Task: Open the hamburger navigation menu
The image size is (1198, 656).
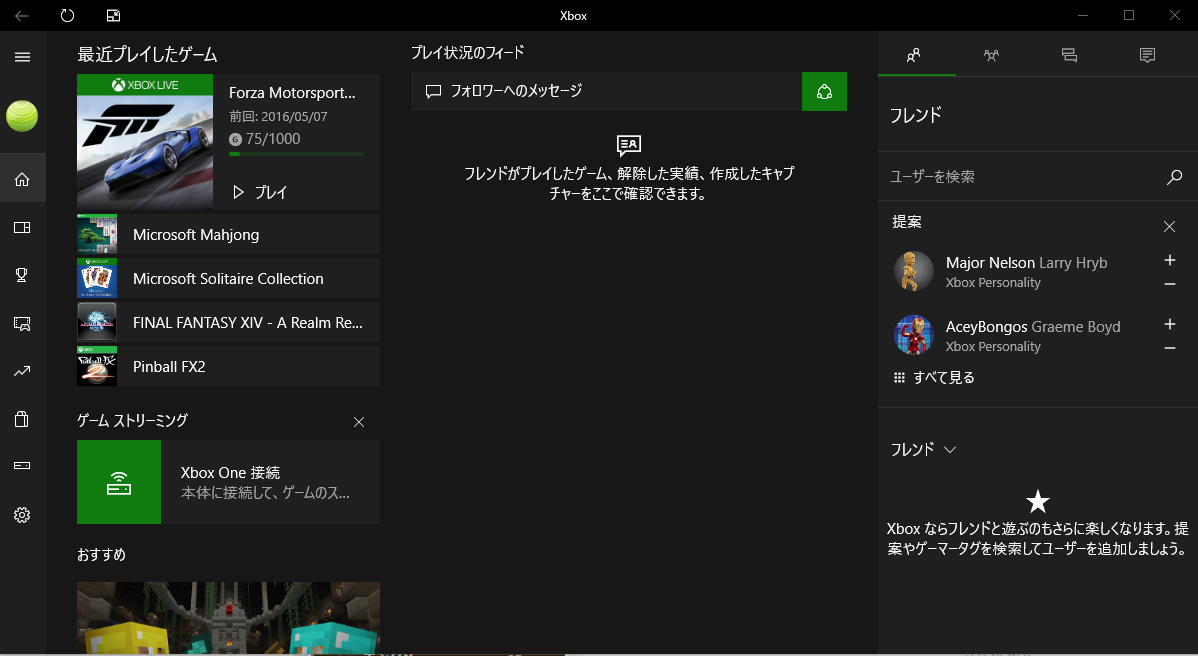Action: tap(22, 57)
